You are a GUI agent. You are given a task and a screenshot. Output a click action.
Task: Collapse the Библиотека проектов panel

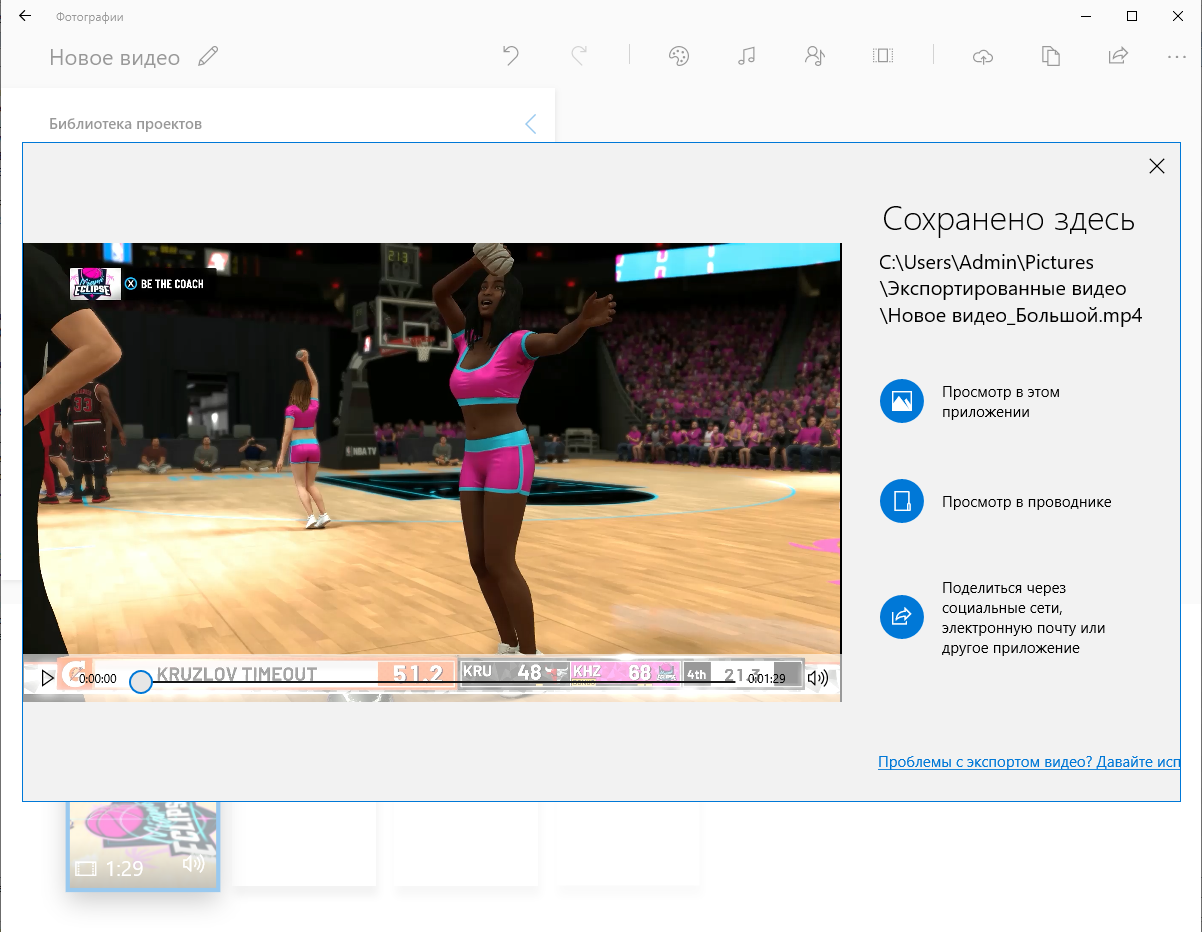pos(530,124)
